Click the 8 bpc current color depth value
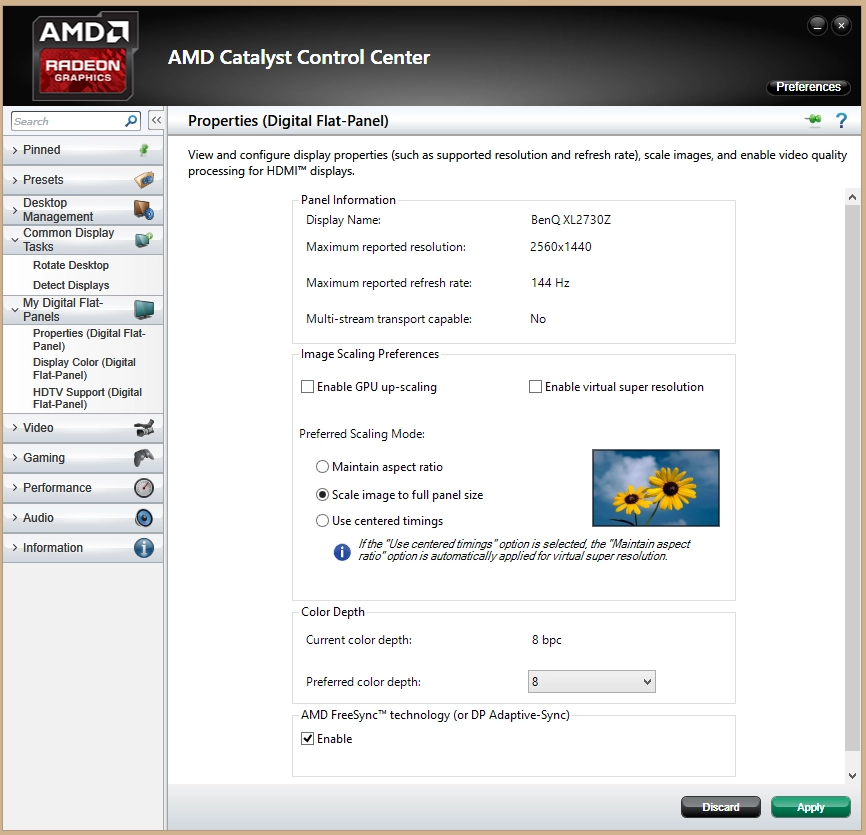 coord(547,640)
